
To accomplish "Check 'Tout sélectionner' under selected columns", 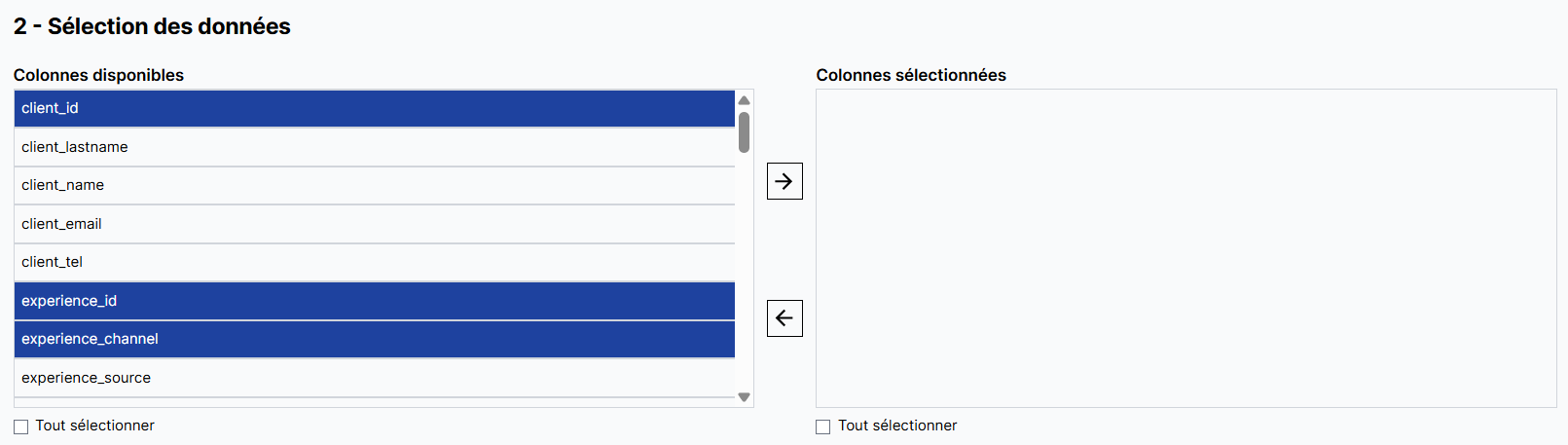I will click(x=823, y=426).
